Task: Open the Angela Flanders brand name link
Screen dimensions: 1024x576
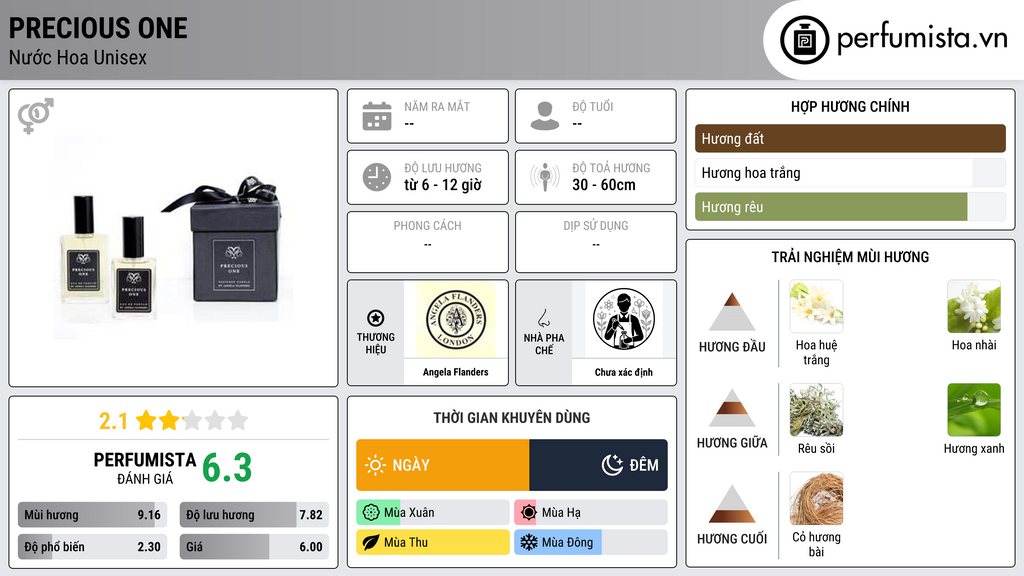Action: click(455, 372)
